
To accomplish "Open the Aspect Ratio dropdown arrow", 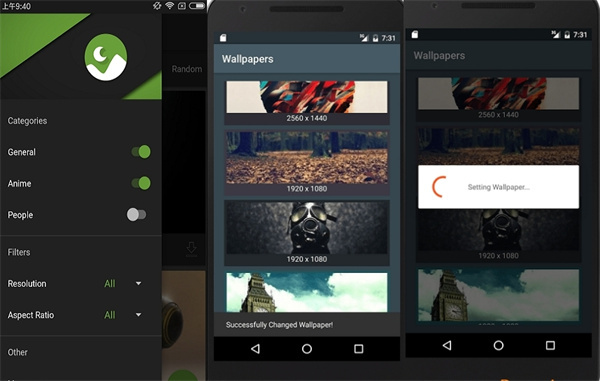I will coord(139,315).
